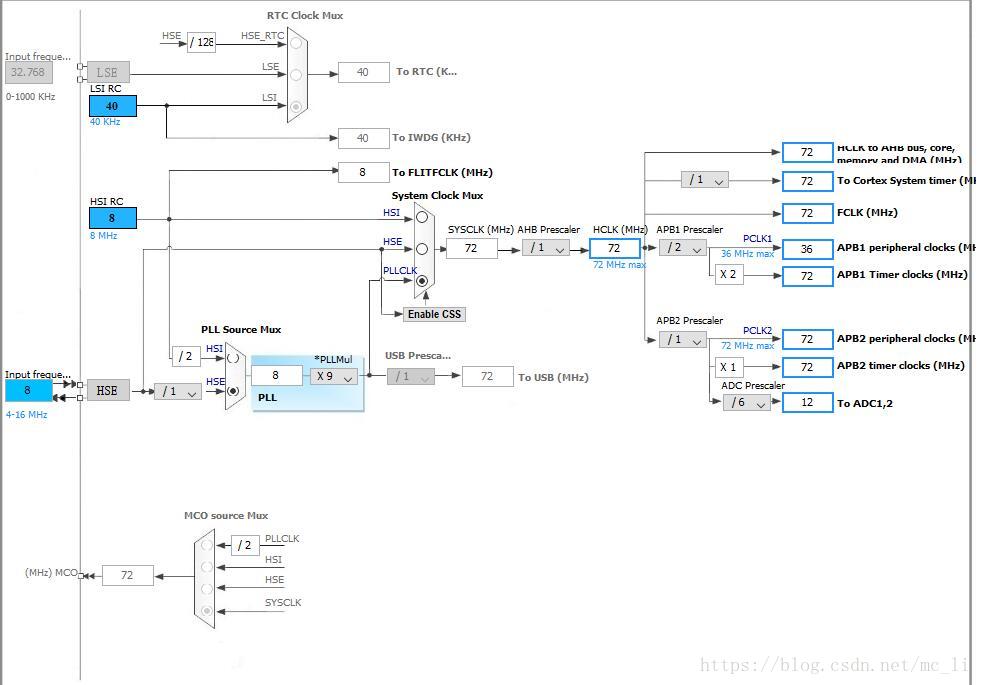Select HSI in System Clock Mux
Image resolution: width=981 pixels, height=685 pixels.
point(422,218)
